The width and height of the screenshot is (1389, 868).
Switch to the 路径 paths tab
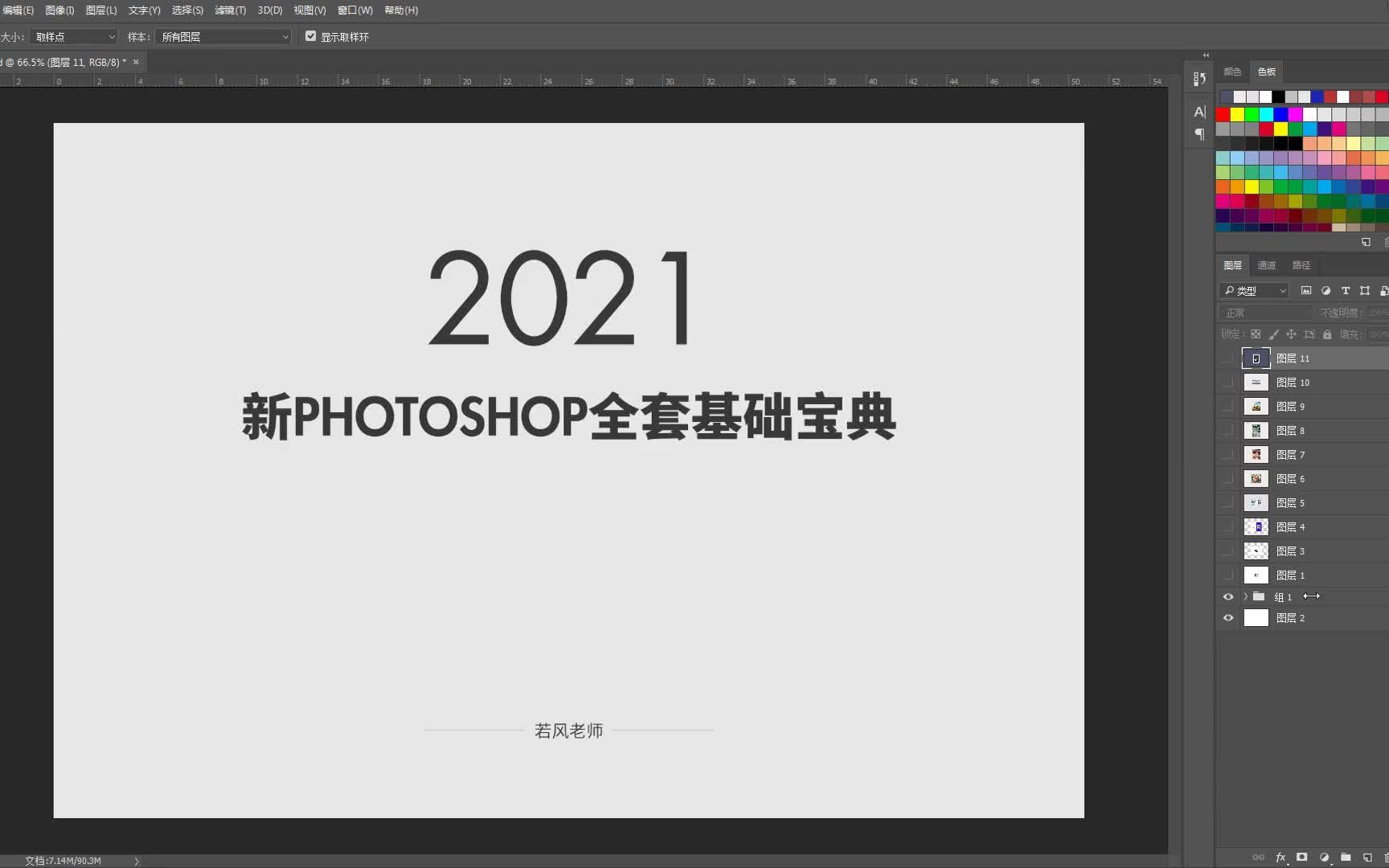[1301, 265]
